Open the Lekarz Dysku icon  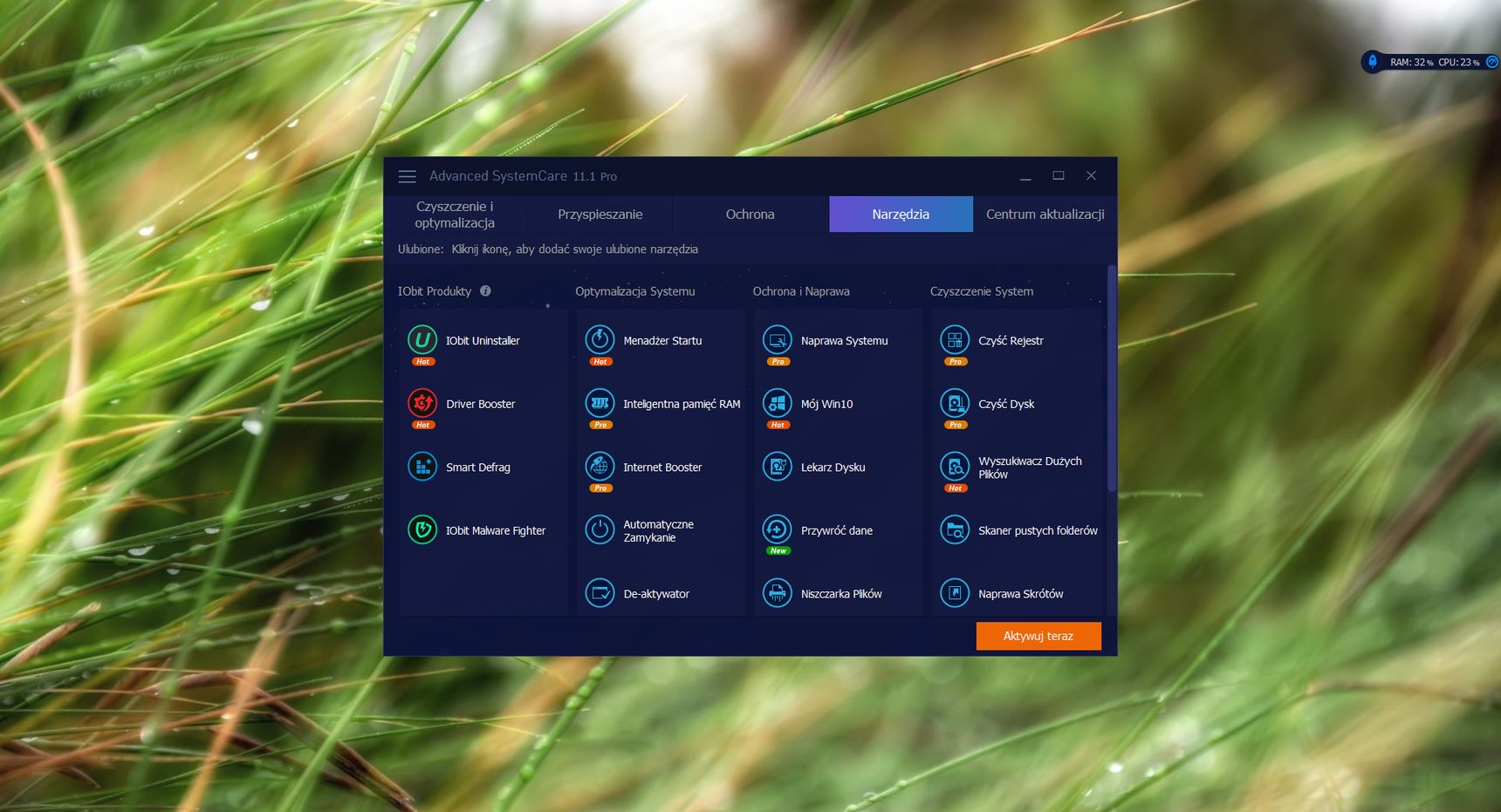point(777,467)
